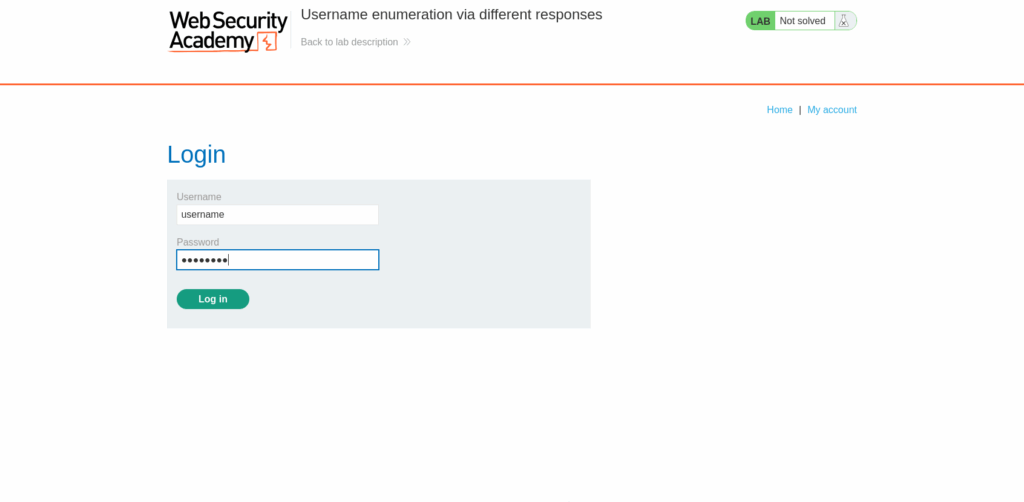Click the flask icon beside Not solved
The image size is (1024, 502).
[x=844, y=21]
